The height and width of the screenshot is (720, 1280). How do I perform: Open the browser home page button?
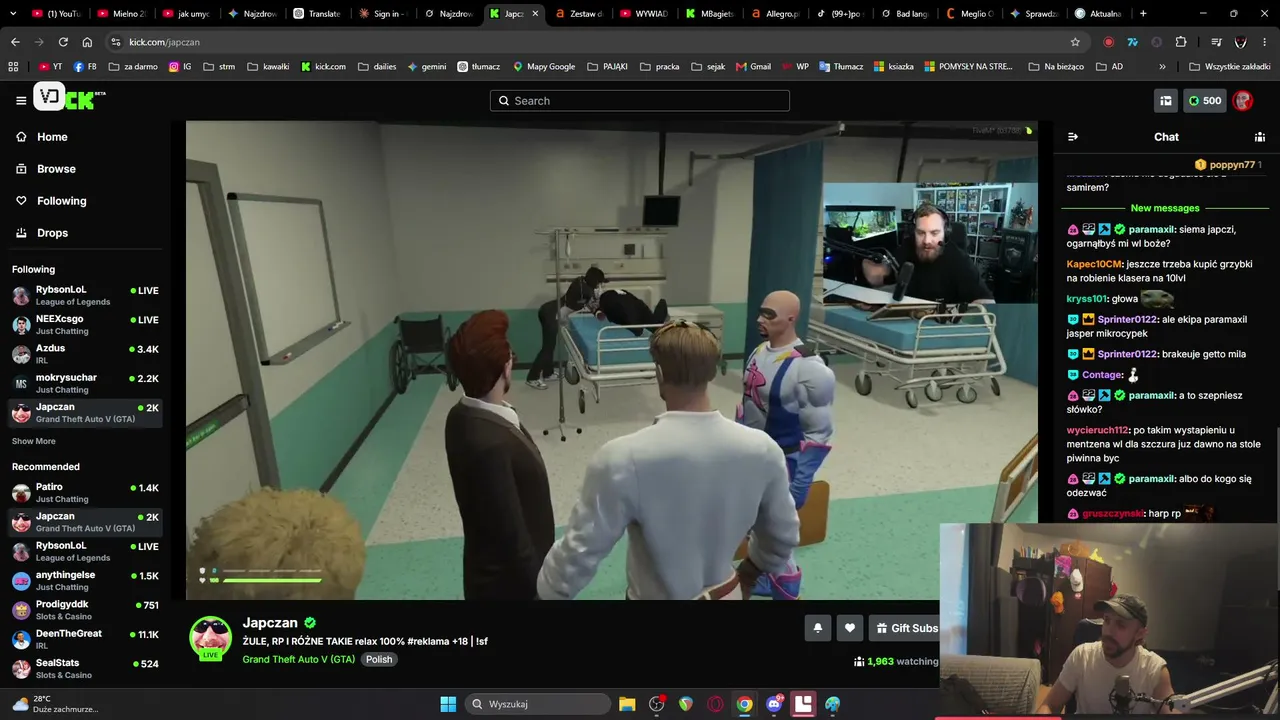click(87, 42)
